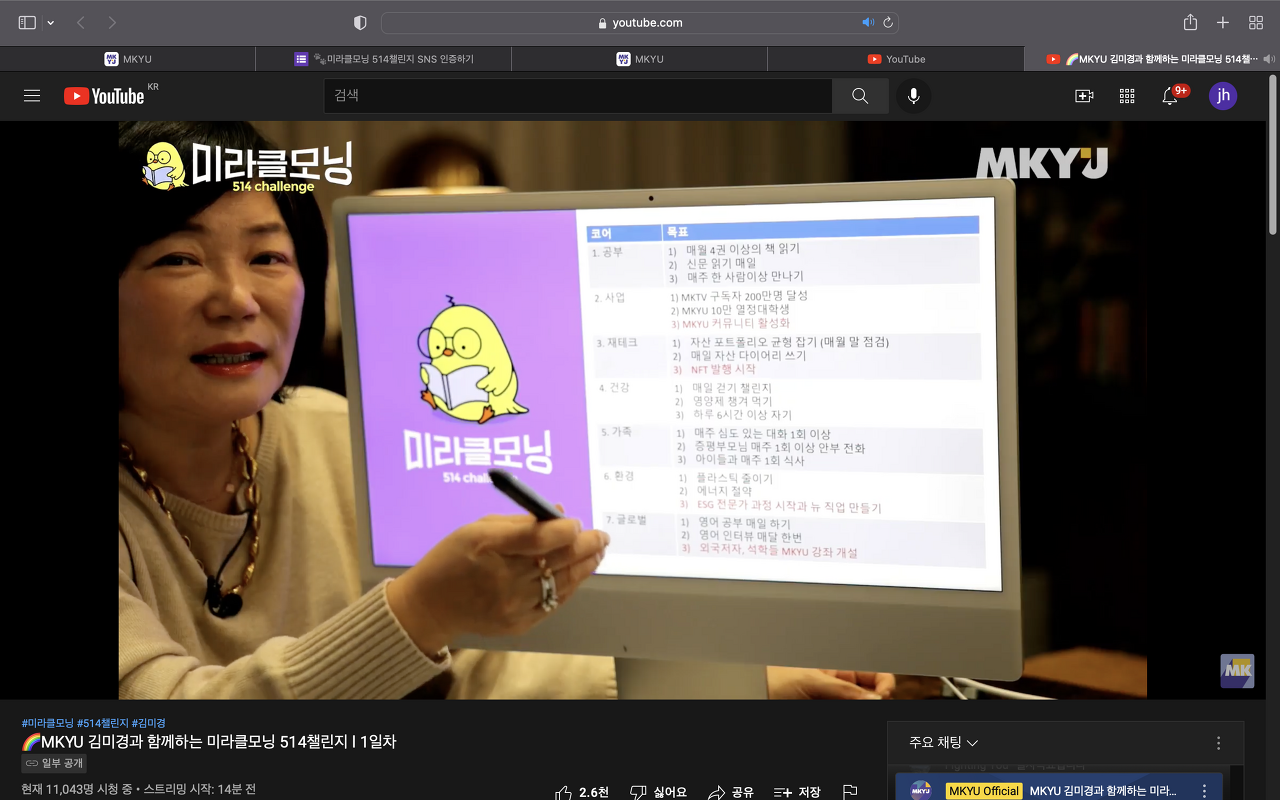The width and height of the screenshot is (1280, 800).
Task: Click the search magnifier button
Action: click(860, 96)
